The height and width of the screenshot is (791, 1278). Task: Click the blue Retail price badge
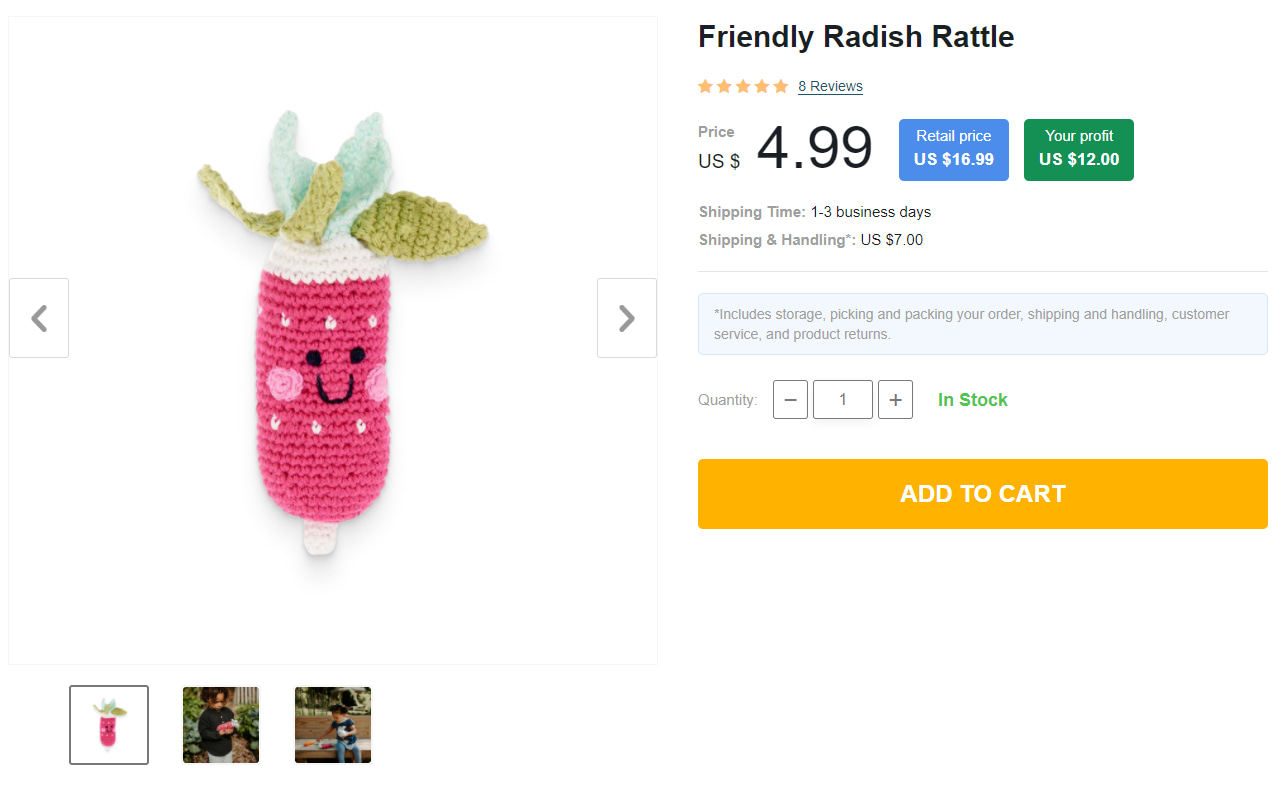click(953, 149)
